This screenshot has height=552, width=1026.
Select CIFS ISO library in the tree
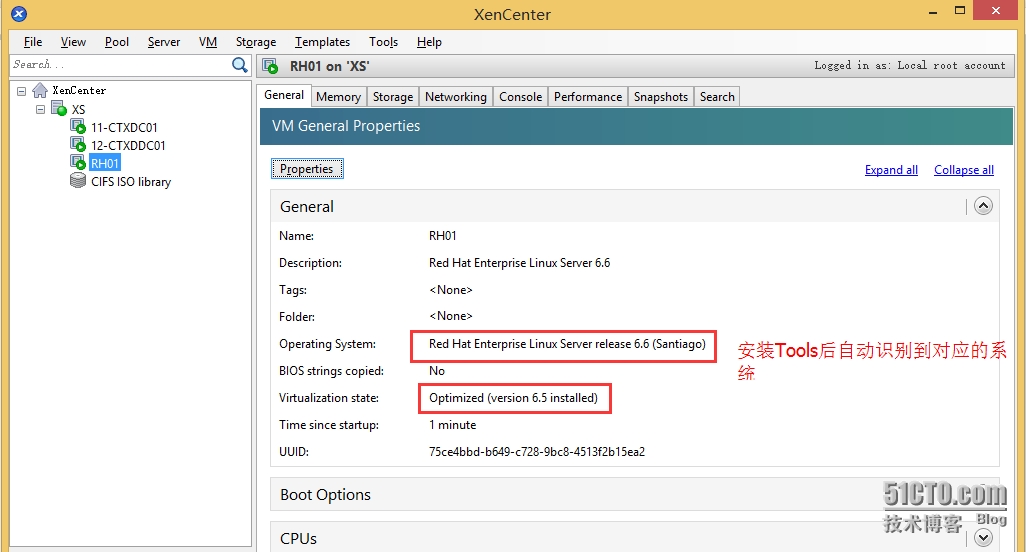(x=131, y=182)
